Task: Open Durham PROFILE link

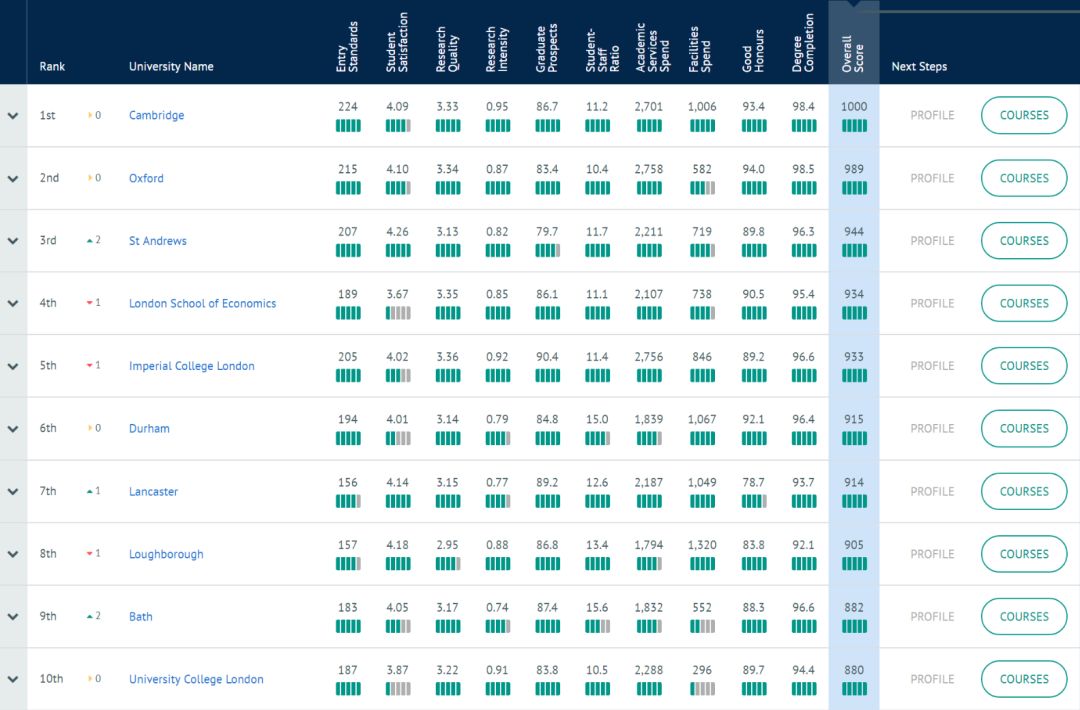Action: pos(932,428)
